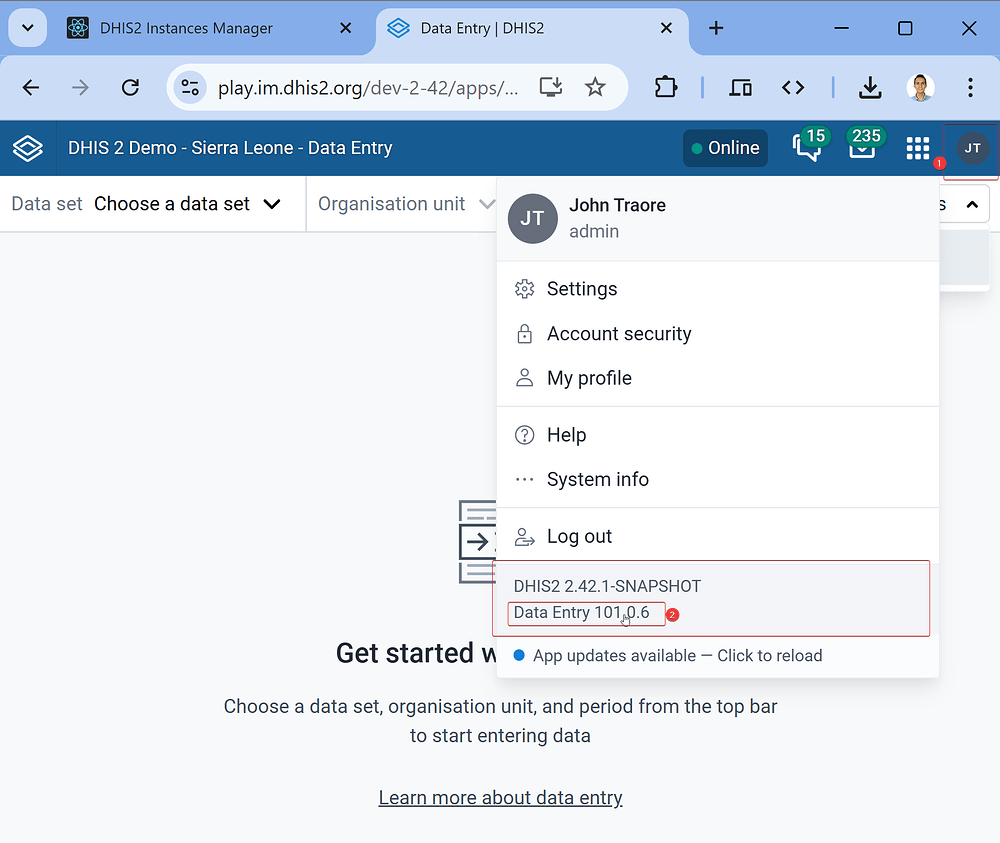
Task: Click DHIS2 2.42.1-SNAPSHOT version text
Action: tap(607, 586)
